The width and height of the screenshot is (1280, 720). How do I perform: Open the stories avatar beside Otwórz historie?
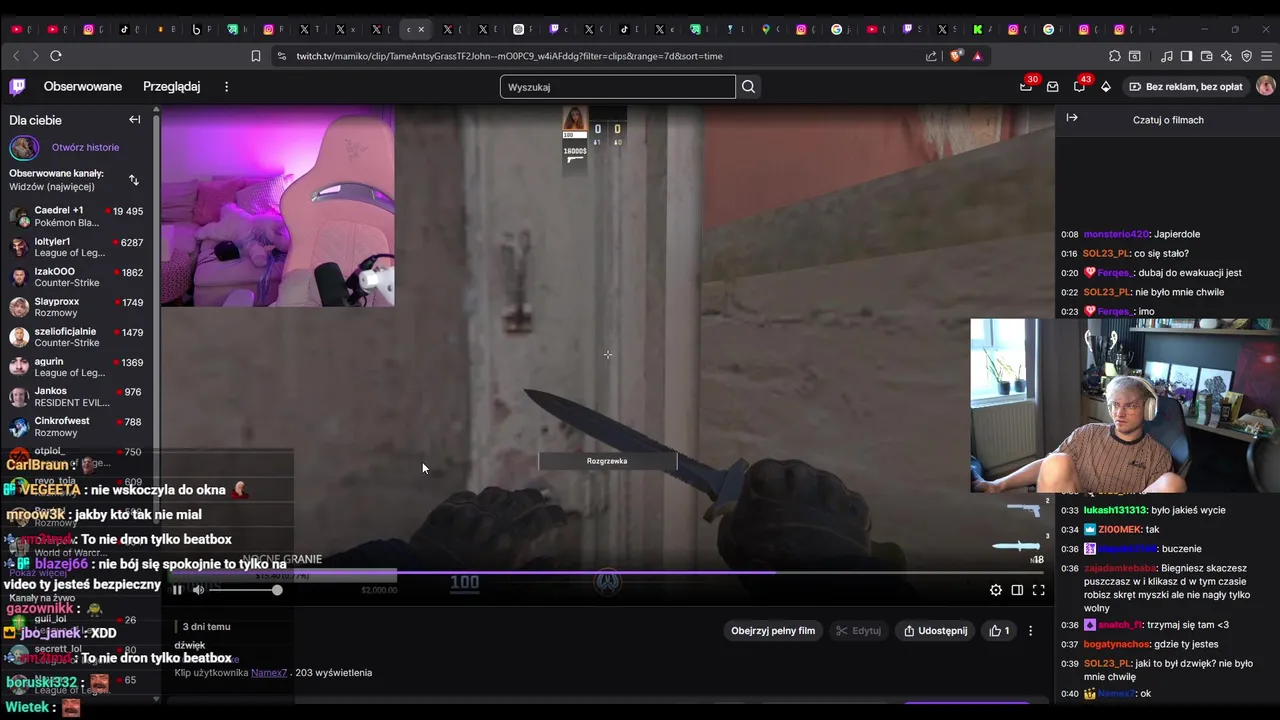pyautogui.click(x=24, y=148)
